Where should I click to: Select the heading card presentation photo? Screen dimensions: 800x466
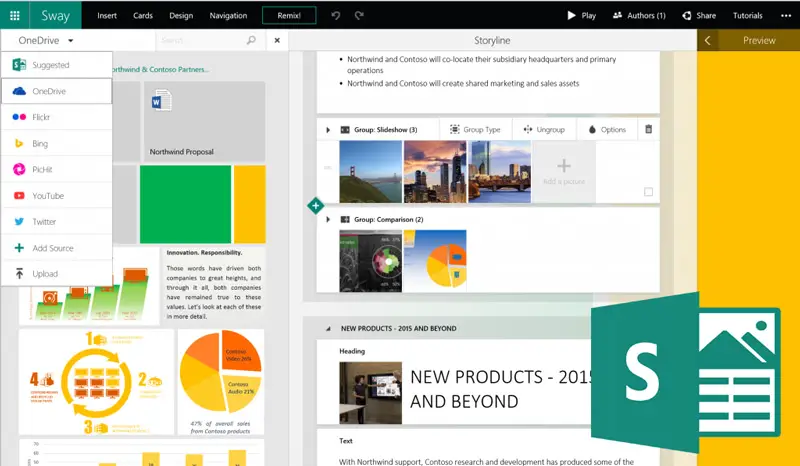point(370,393)
